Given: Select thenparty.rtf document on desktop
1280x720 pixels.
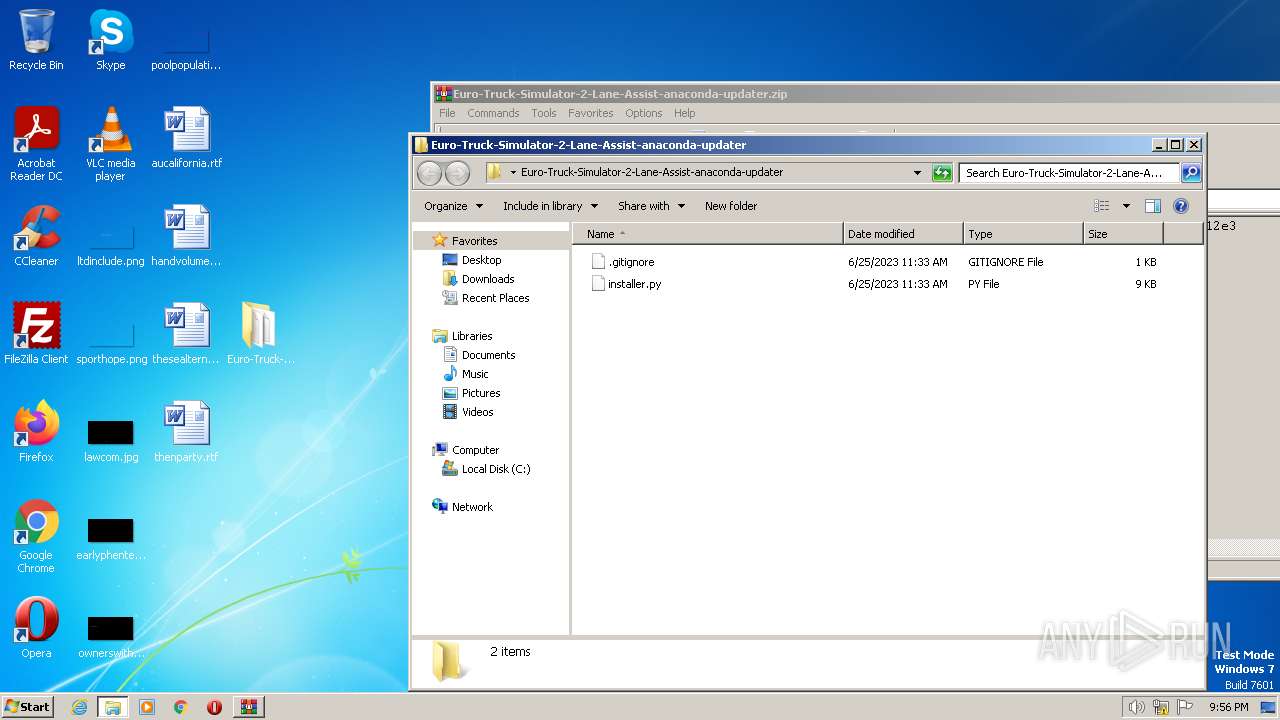Looking at the screenshot, I should (187, 432).
